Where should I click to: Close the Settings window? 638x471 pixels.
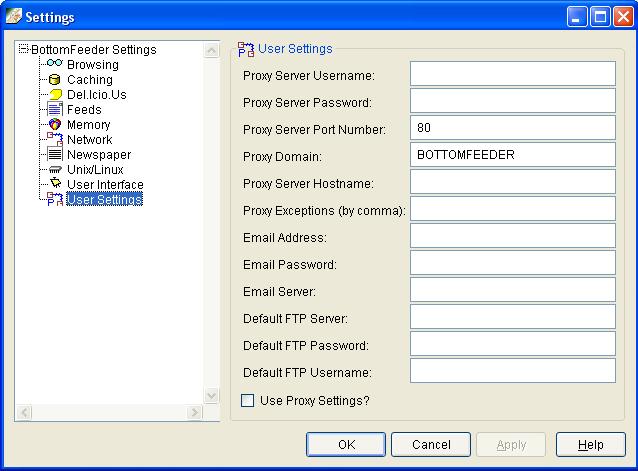(623, 17)
